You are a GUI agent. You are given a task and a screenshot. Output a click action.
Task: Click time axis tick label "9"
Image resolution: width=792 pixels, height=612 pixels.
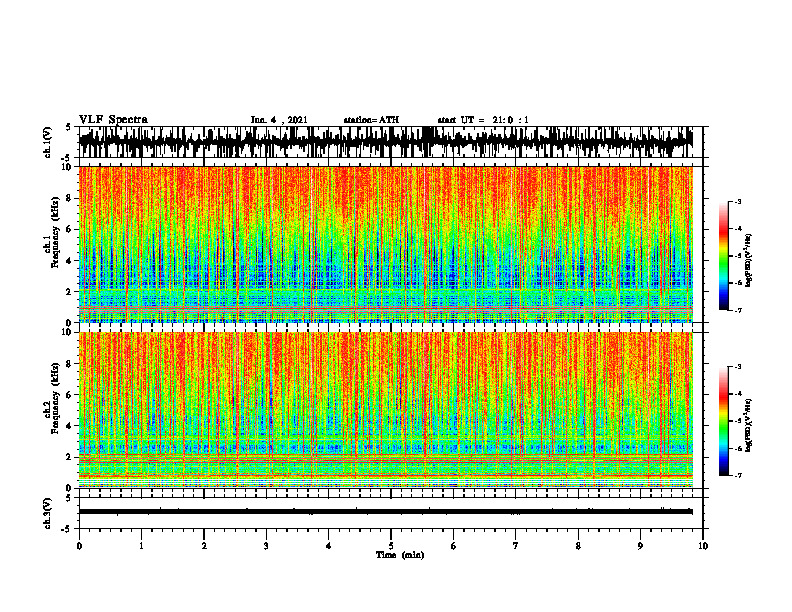click(x=640, y=546)
